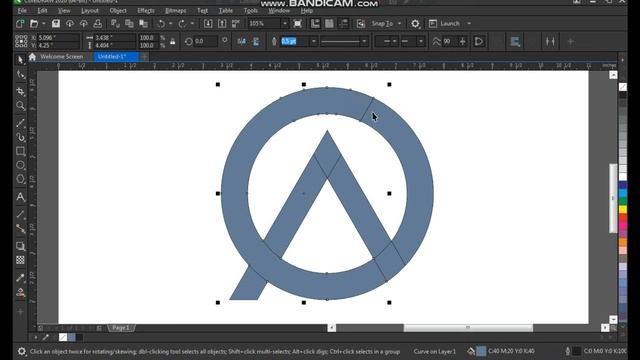Toggle the show grid button
Image resolution: width=640 pixels, height=360 pixels.
pos(329,24)
